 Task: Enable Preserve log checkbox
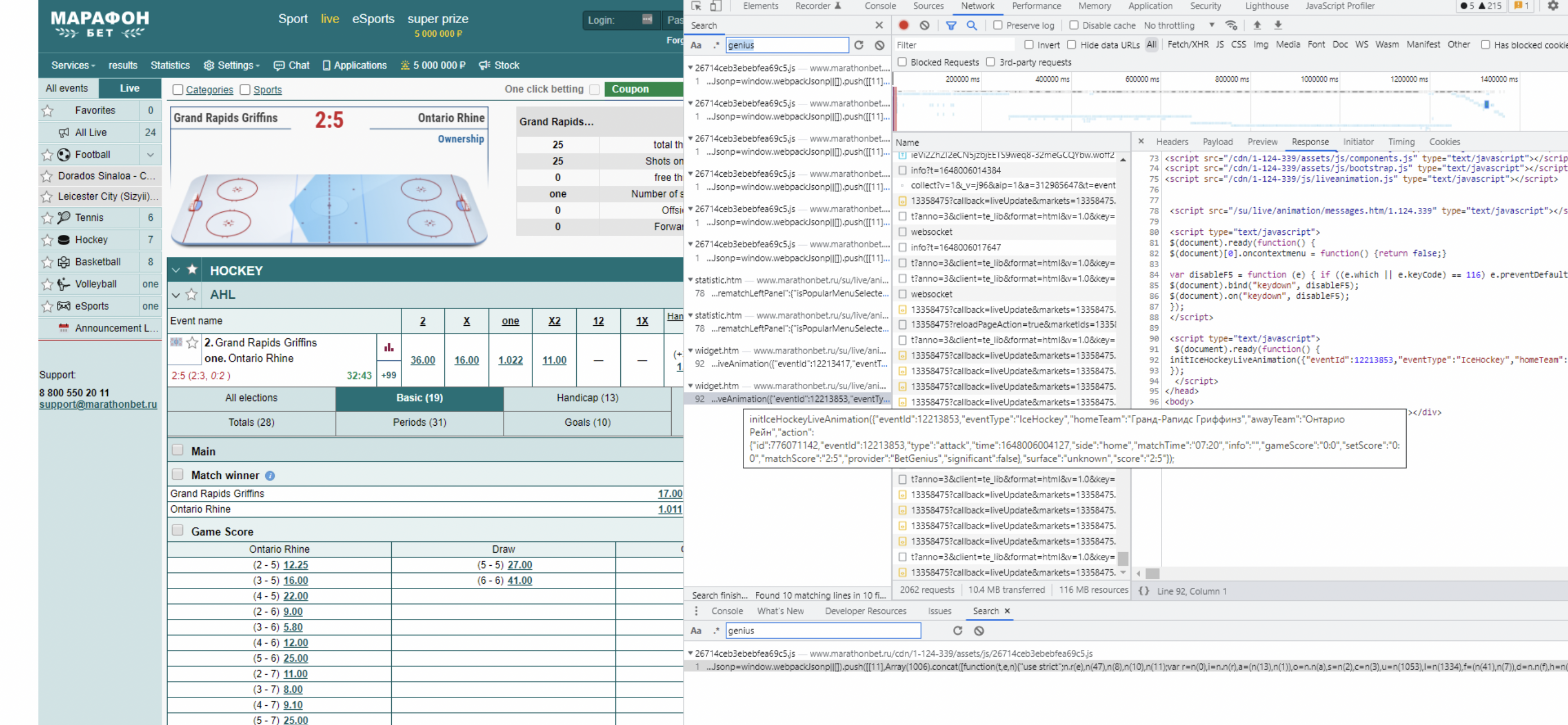click(x=998, y=25)
